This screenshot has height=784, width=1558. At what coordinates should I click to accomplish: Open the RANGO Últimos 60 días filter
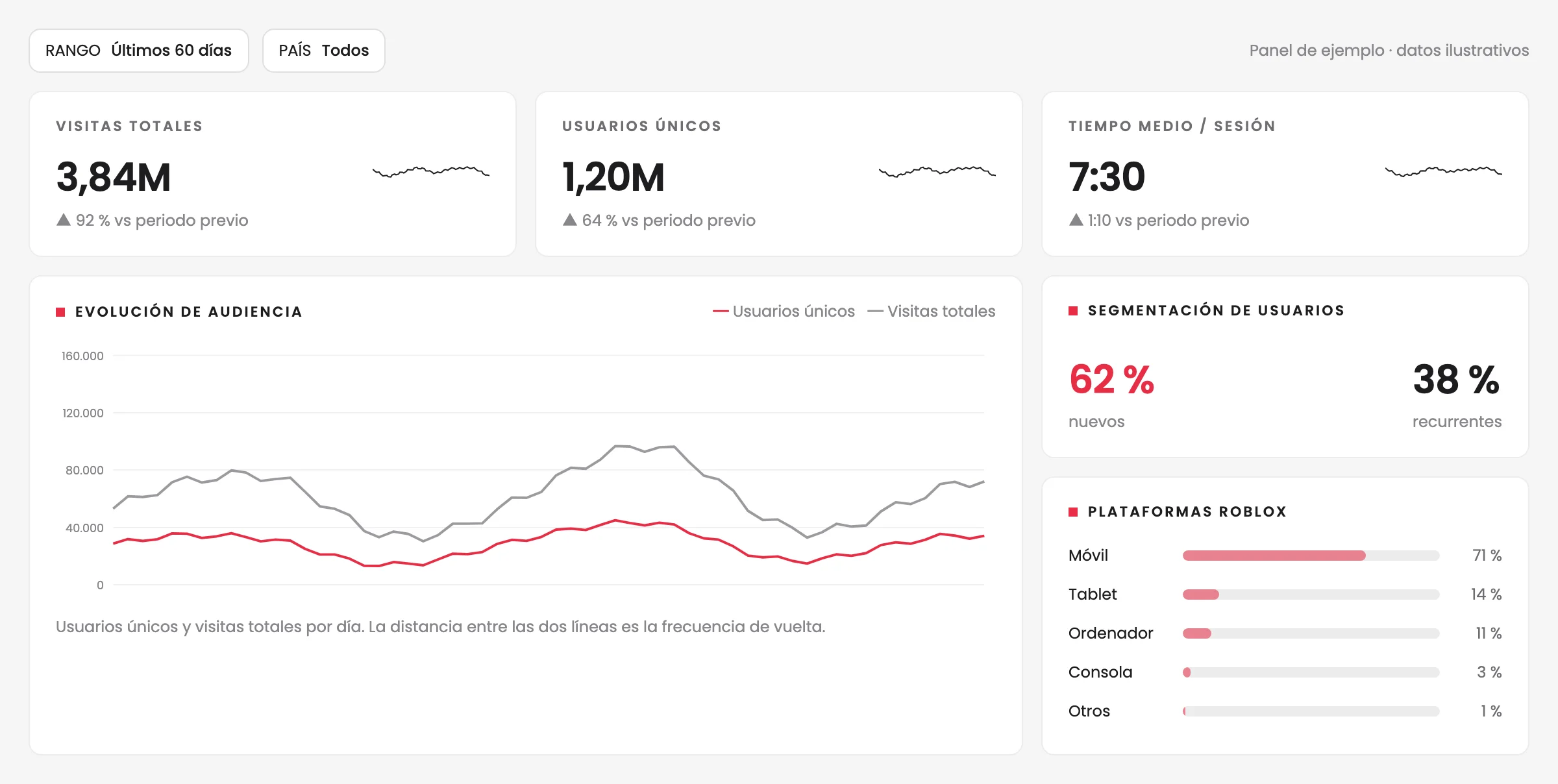pyautogui.click(x=139, y=51)
